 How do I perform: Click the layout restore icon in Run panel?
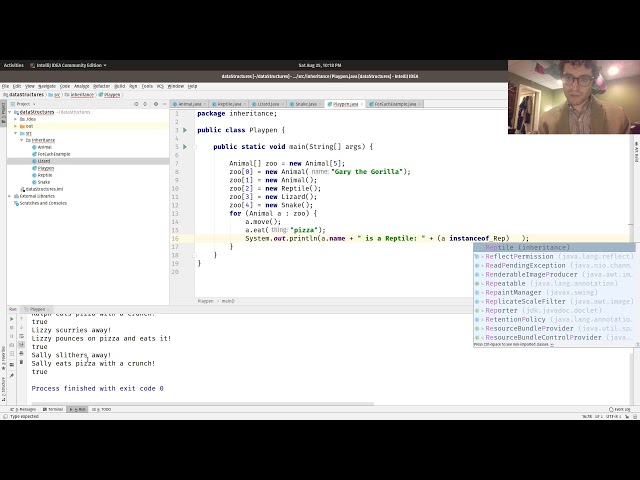click(x=11, y=364)
